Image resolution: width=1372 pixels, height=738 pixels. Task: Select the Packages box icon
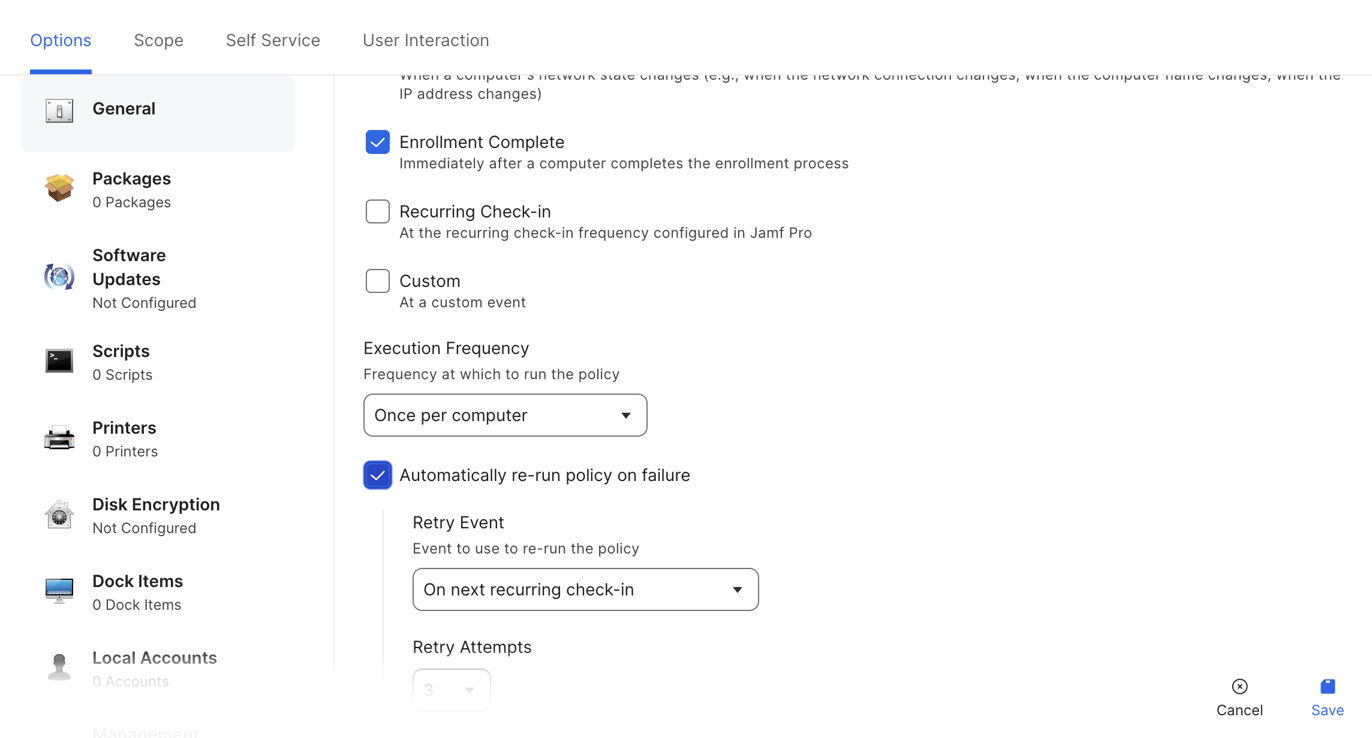[x=59, y=188]
